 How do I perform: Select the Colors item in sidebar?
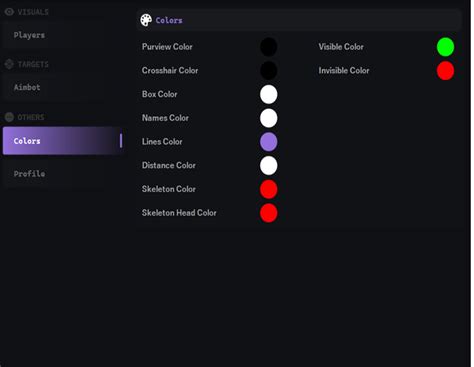(63, 141)
